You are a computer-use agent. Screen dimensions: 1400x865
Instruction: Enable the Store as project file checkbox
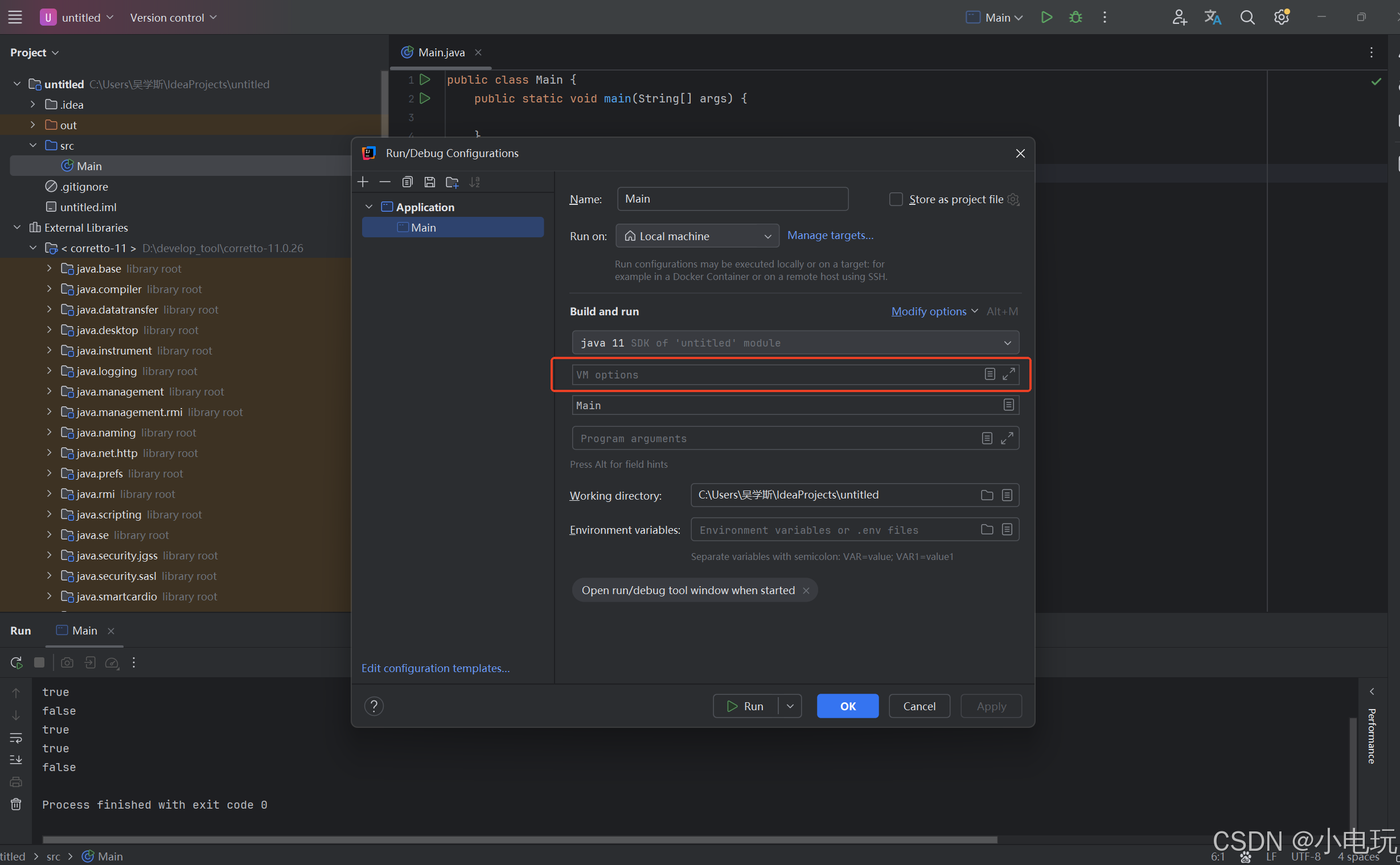[x=896, y=199]
